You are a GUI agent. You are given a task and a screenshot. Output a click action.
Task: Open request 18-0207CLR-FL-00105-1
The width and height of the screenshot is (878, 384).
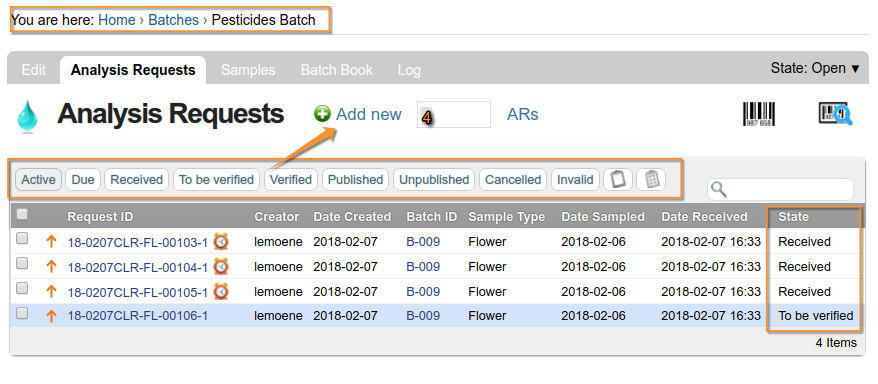pos(138,292)
